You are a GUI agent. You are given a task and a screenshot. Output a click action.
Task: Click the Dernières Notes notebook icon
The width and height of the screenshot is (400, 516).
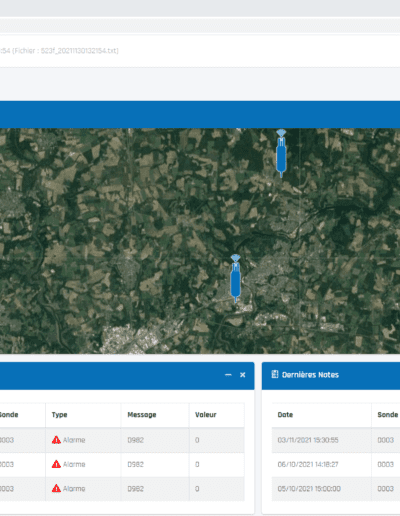click(x=275, y=374)
